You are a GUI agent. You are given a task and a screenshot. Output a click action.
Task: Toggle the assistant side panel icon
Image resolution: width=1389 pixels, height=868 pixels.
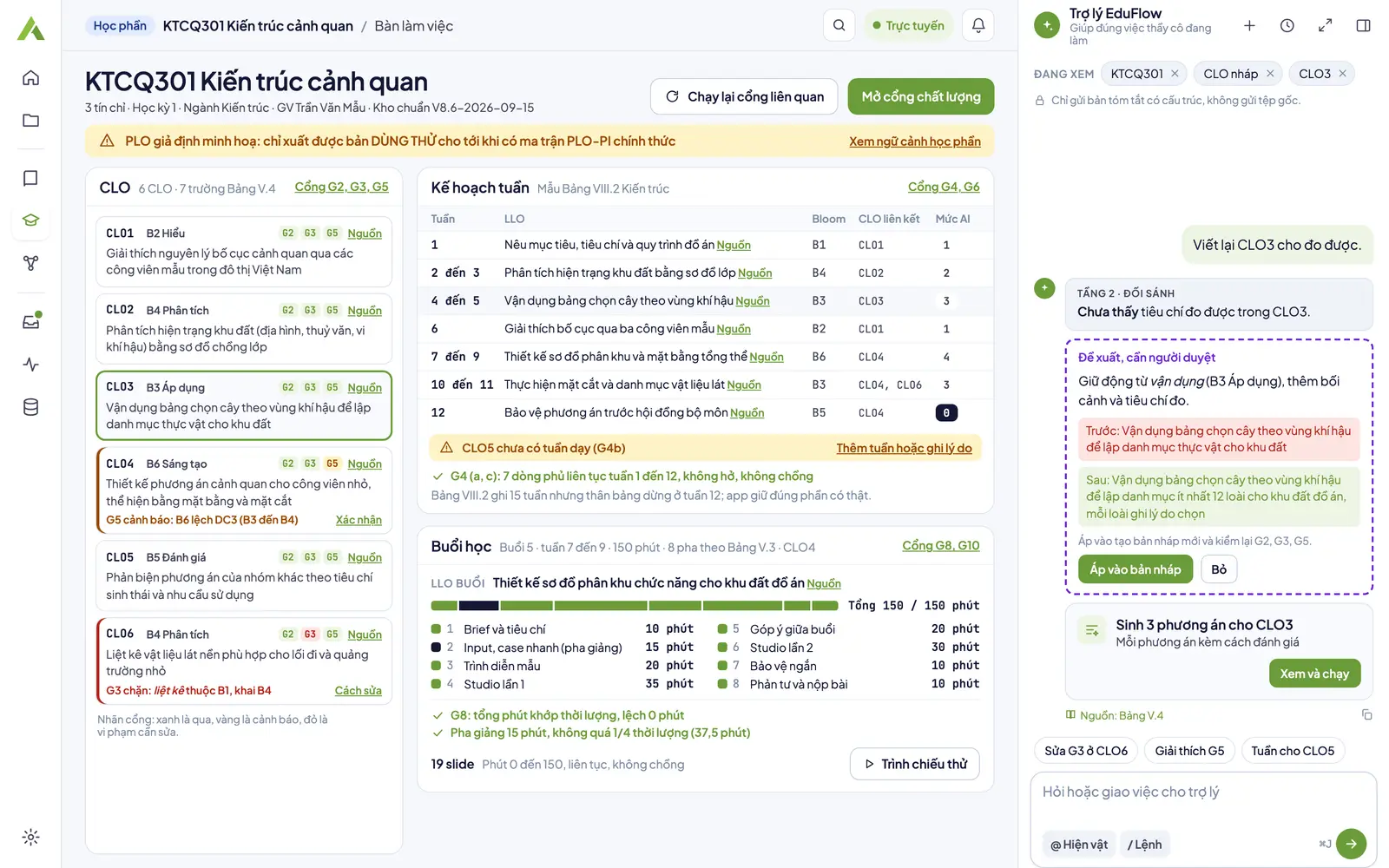pos(1364,25)
